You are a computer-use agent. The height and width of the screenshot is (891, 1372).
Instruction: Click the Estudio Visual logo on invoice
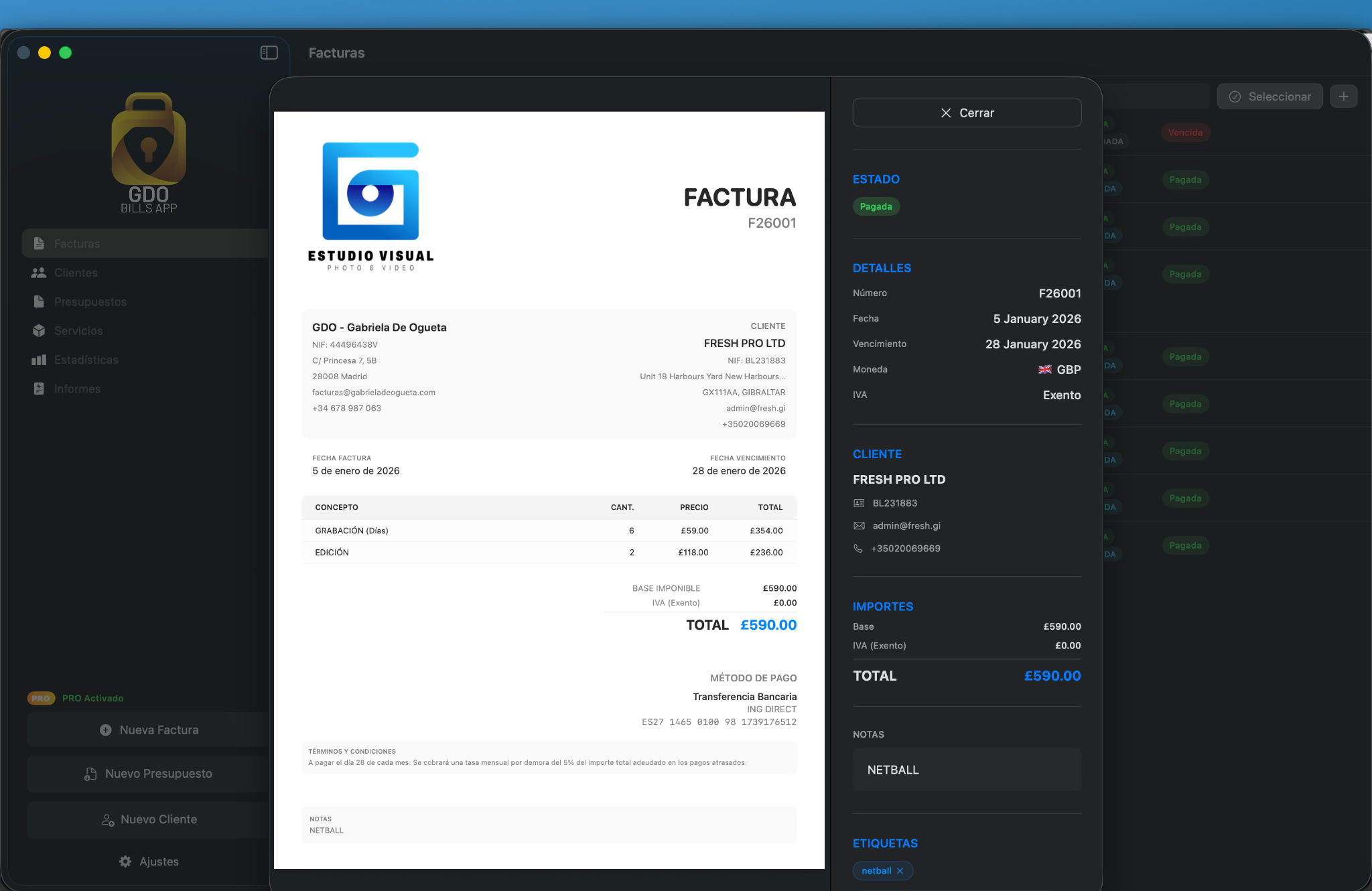(x=370, y=206)
